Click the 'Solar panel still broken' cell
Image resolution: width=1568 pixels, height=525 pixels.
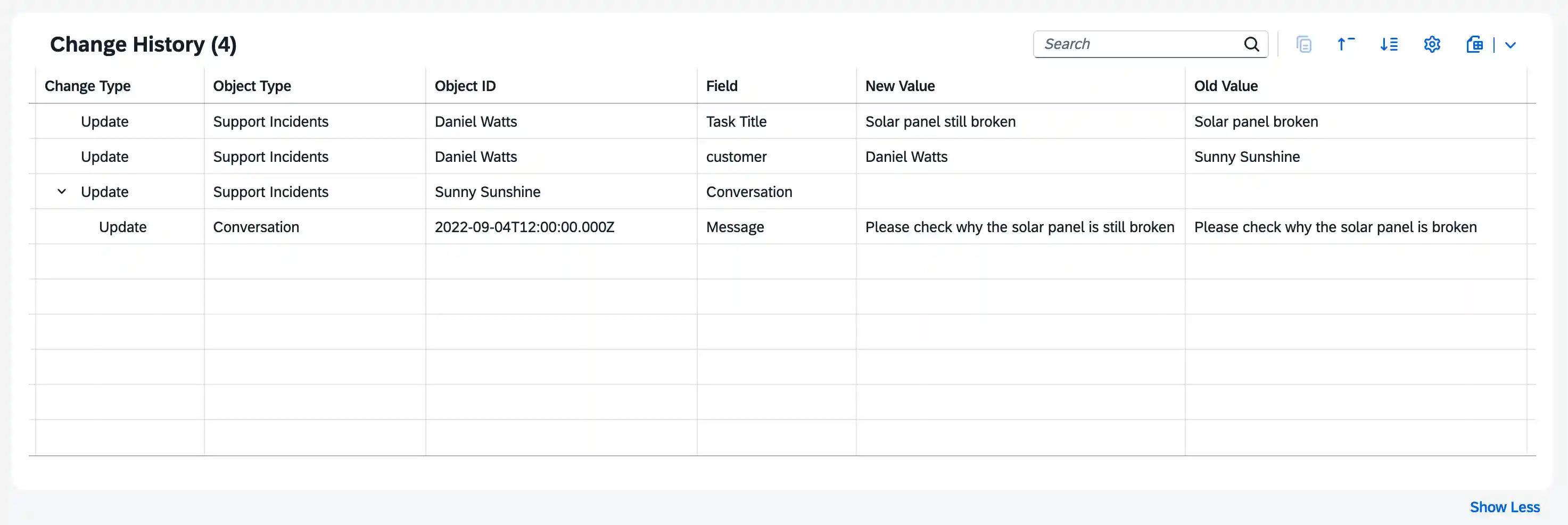940,122
